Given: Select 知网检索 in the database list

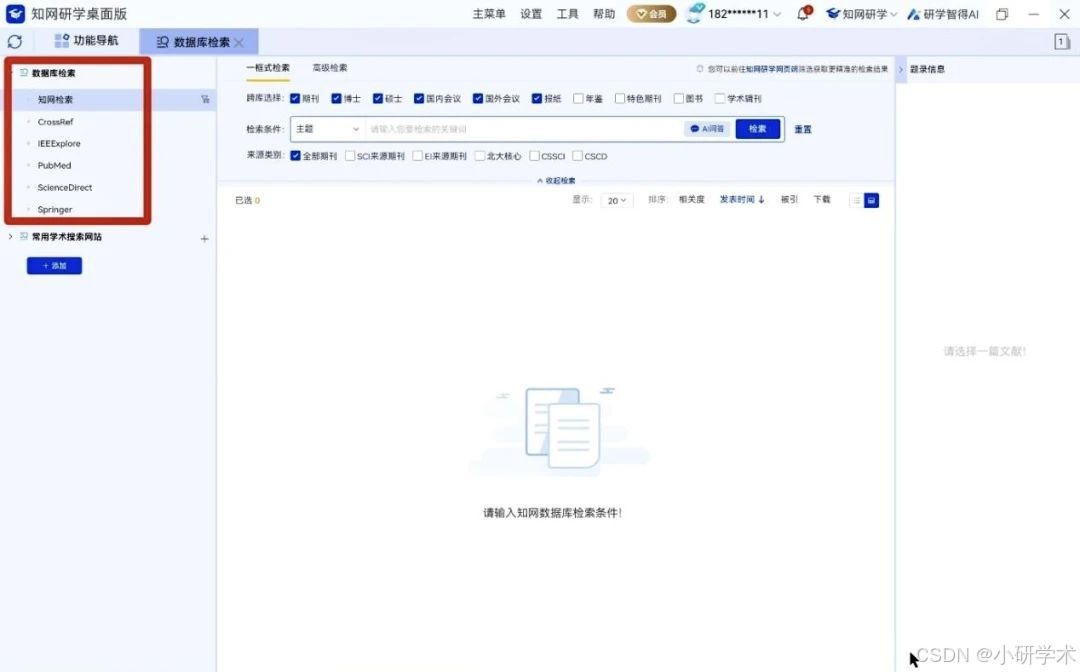Looking at the screenshot, I should 55,100.
